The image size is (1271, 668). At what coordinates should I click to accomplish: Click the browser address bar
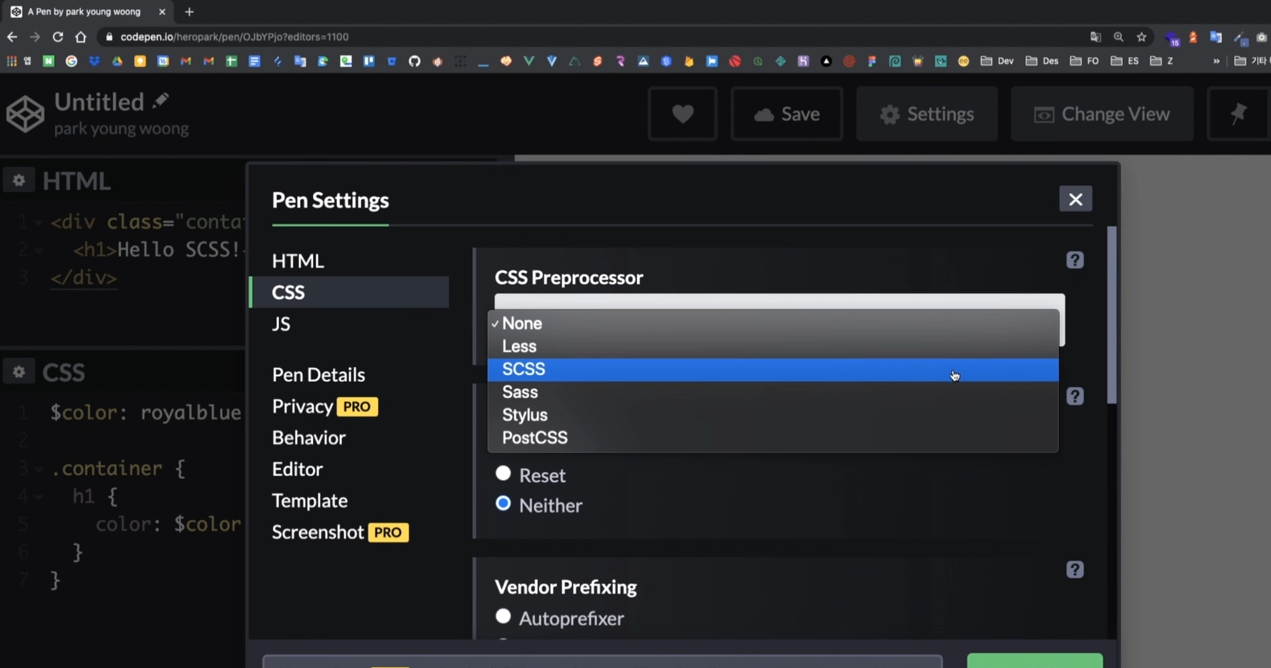[590, 37]
